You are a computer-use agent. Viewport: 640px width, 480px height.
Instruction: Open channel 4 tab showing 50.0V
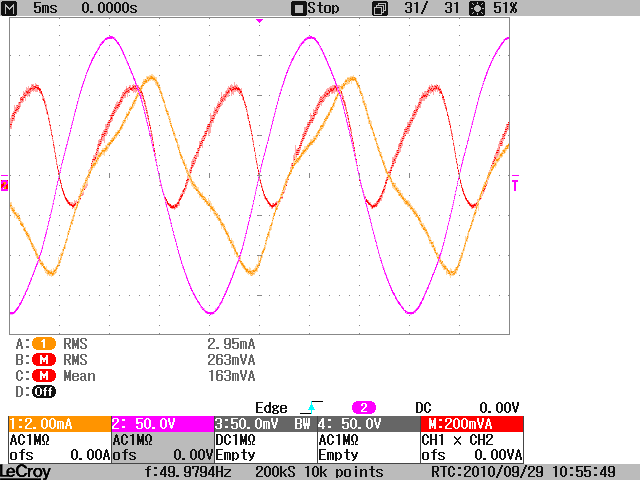coord(369,424)
